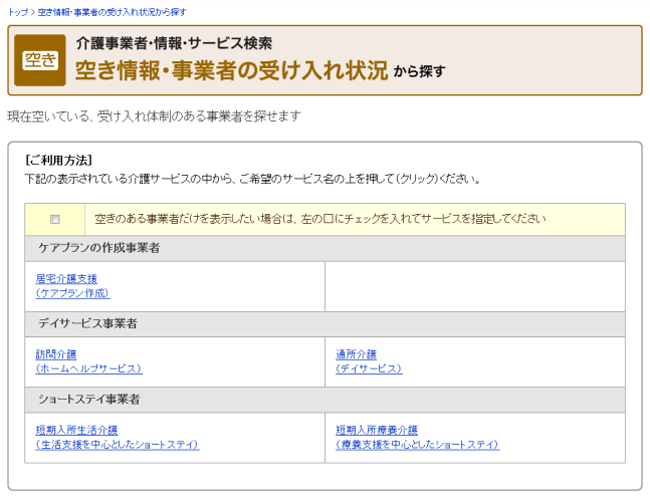Open the 短期入所療養介護 service link
This screenshot has height=497, width=650.
point(376,430)
